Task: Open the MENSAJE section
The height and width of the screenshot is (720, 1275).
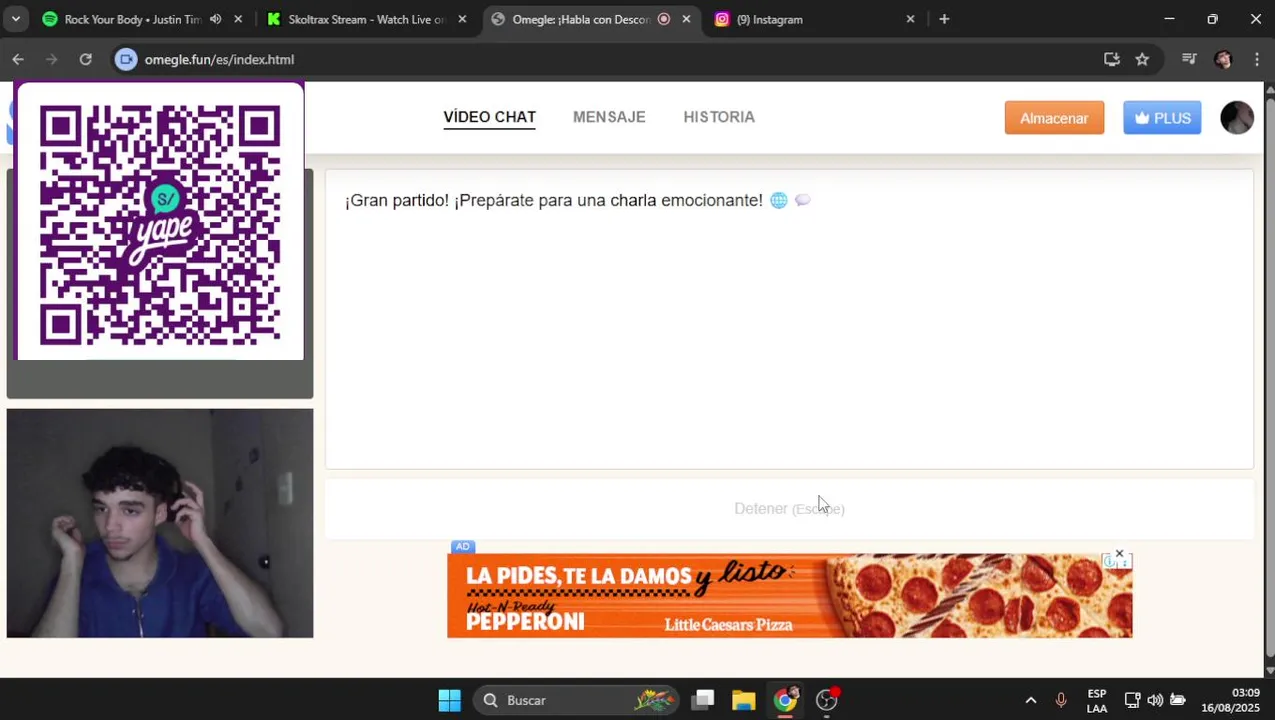Action: coord(609,117)
